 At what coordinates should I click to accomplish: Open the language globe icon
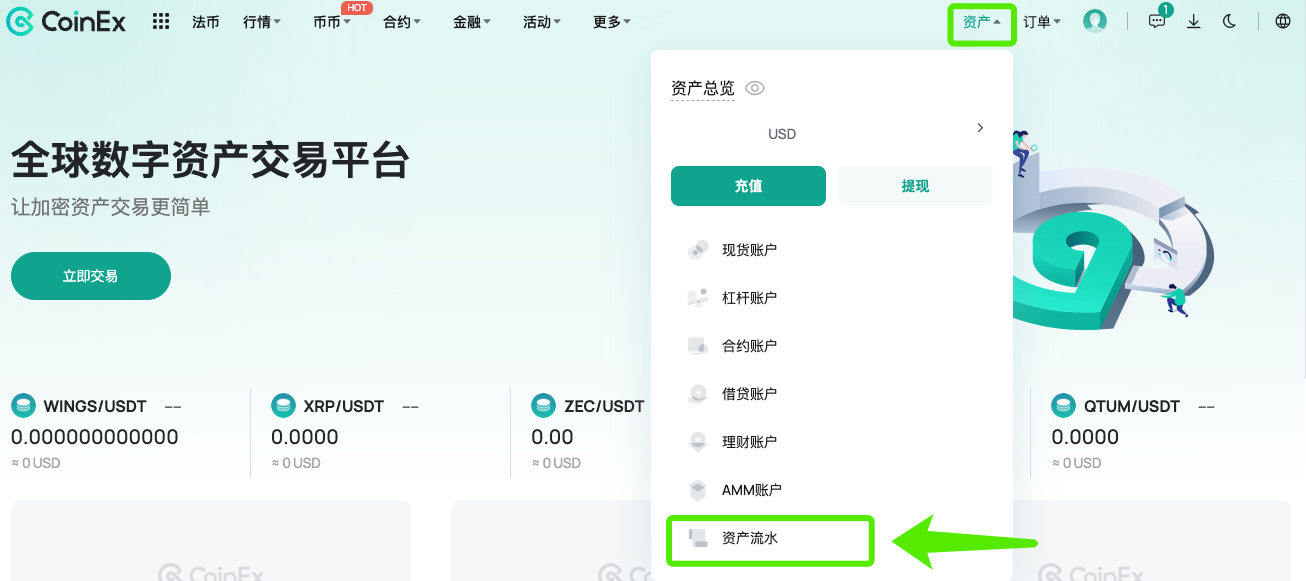click(x=1283, y=21)
